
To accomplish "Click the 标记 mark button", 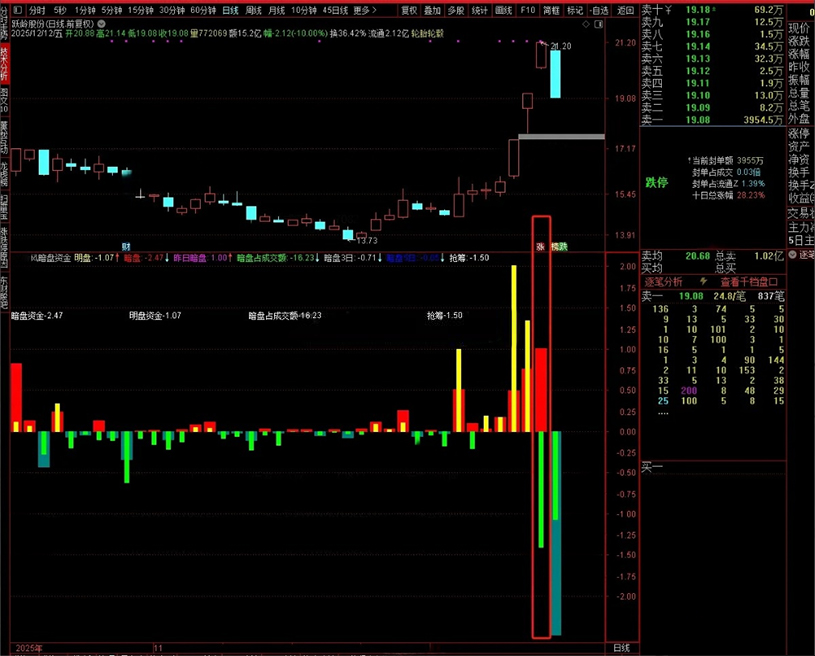I will [x=575, y=10].
